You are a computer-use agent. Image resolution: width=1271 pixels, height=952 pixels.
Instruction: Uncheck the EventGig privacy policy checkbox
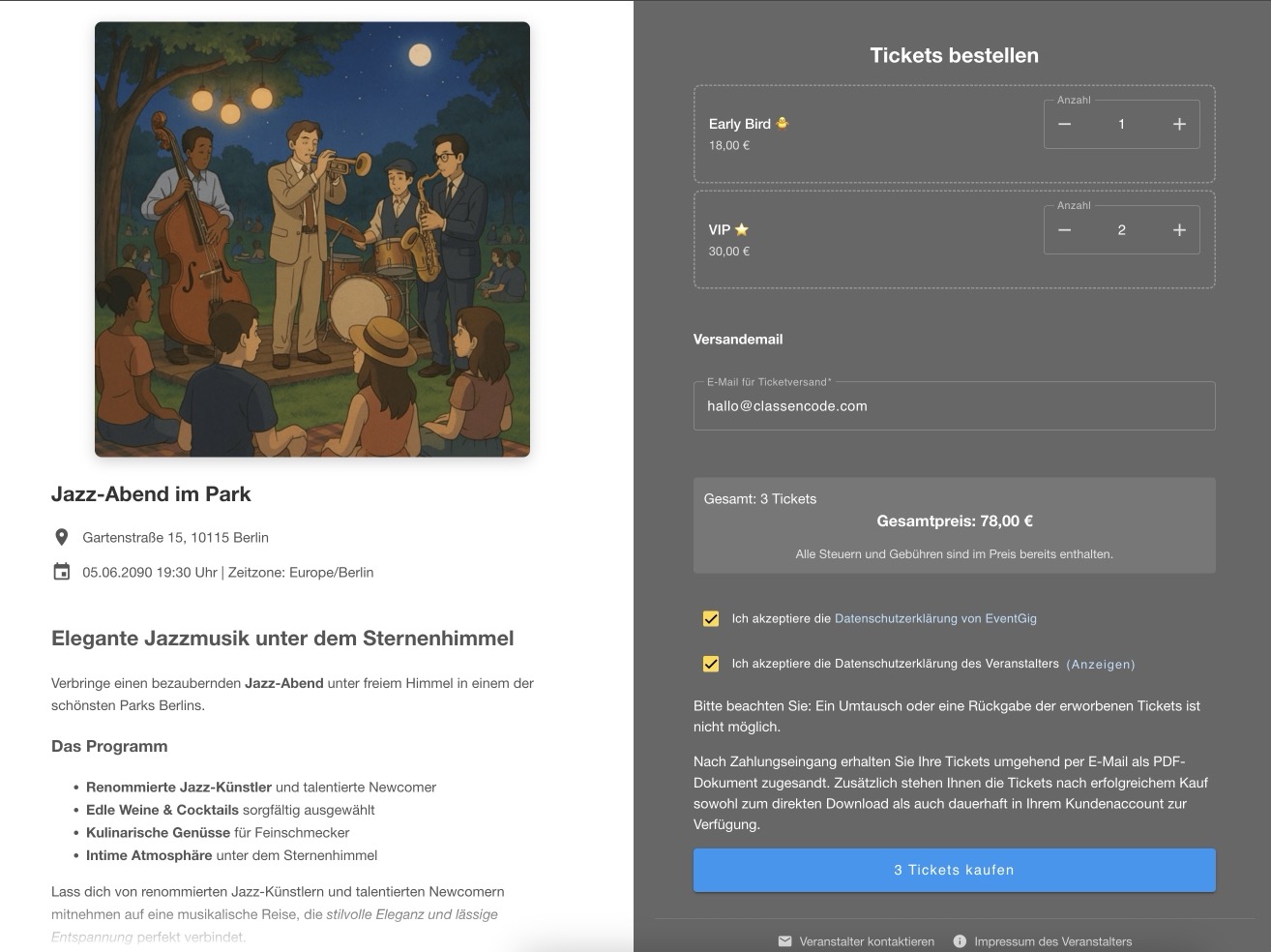coord(711,619)
